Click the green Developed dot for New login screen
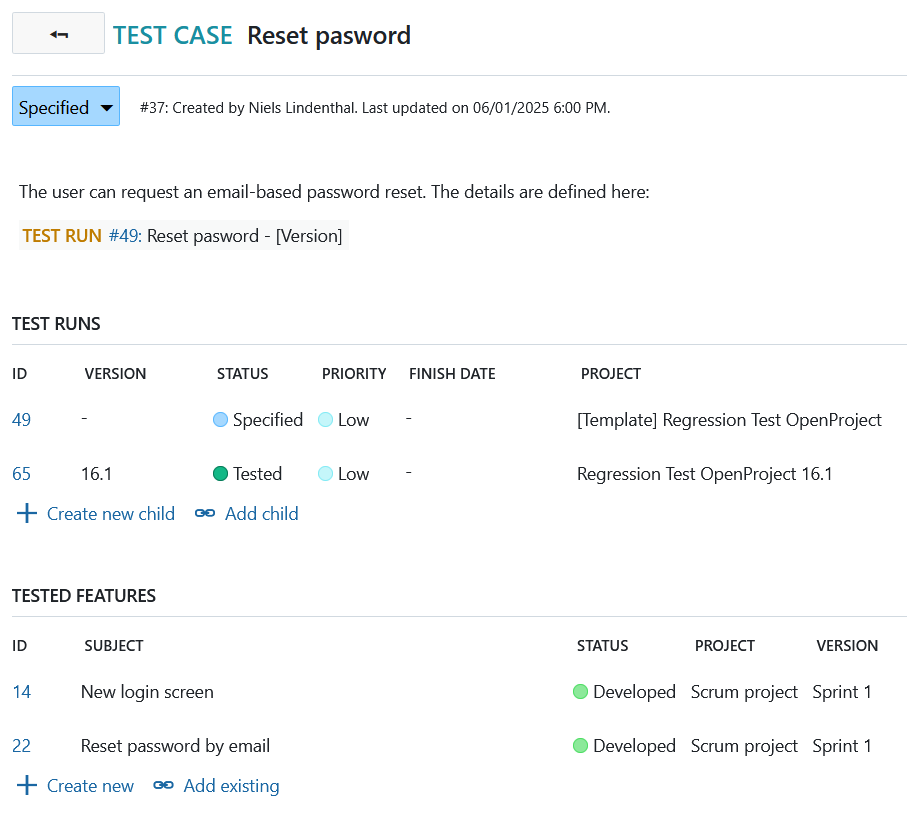 pos(580,692)
